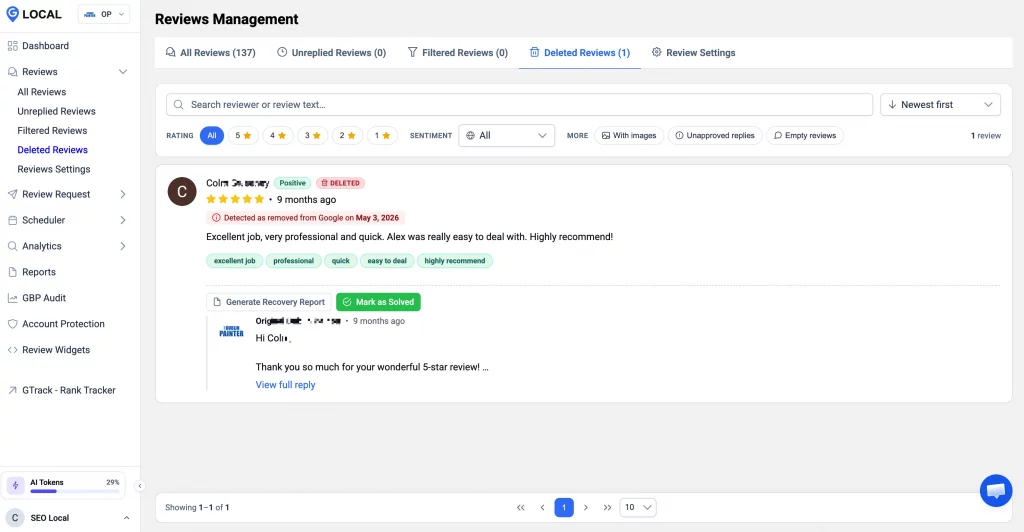Open Reviews Settings in sidebar
Viewport: 1024px width, 532px height.
tap(54, 169)
